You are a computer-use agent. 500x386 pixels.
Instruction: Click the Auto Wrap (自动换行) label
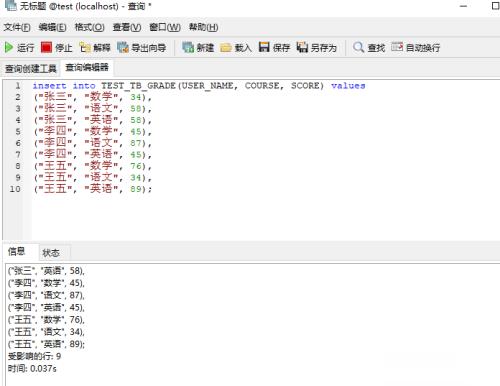[423, 48]
